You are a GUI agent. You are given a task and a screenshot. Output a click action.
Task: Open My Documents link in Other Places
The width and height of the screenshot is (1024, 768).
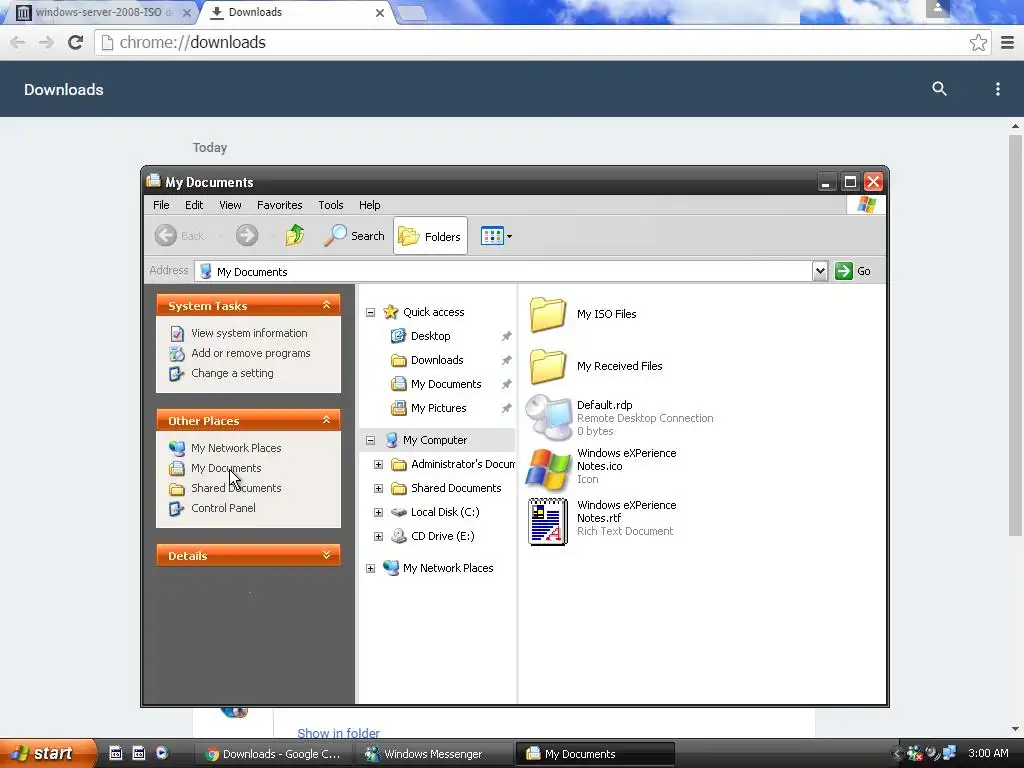click(x=226, y=468)
